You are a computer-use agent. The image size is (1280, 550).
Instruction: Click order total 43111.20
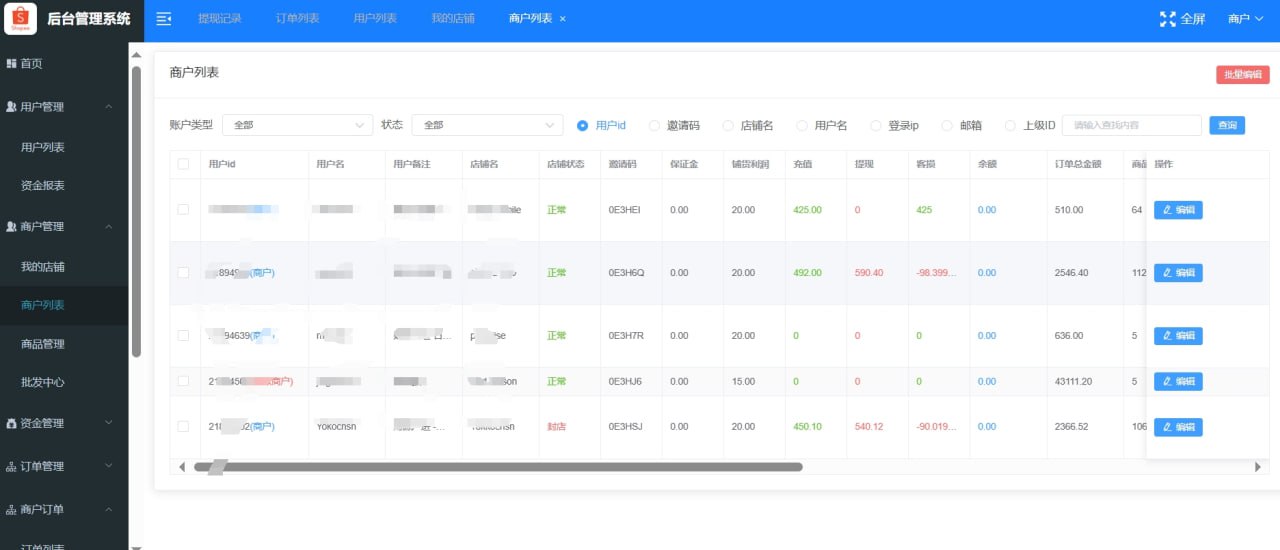click(x=1073, y=381)
